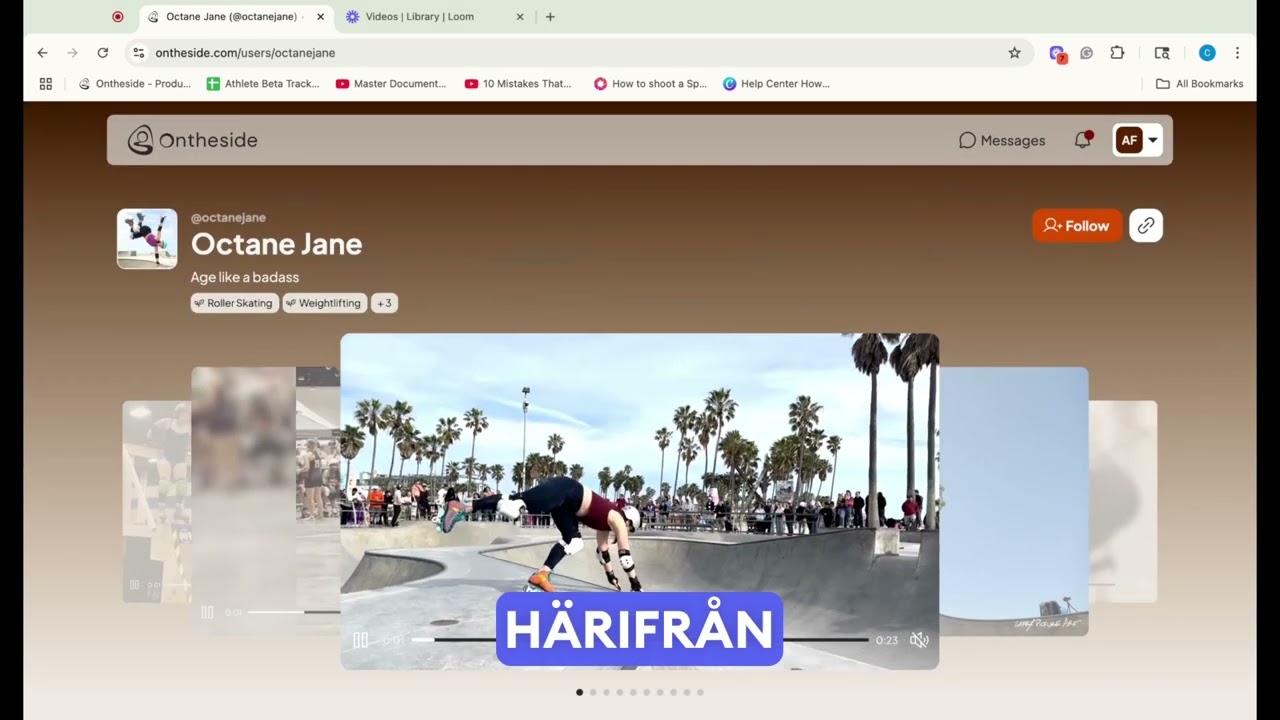Open All Bookmarks folder

pyautogui.click(x=1199, y=84)
